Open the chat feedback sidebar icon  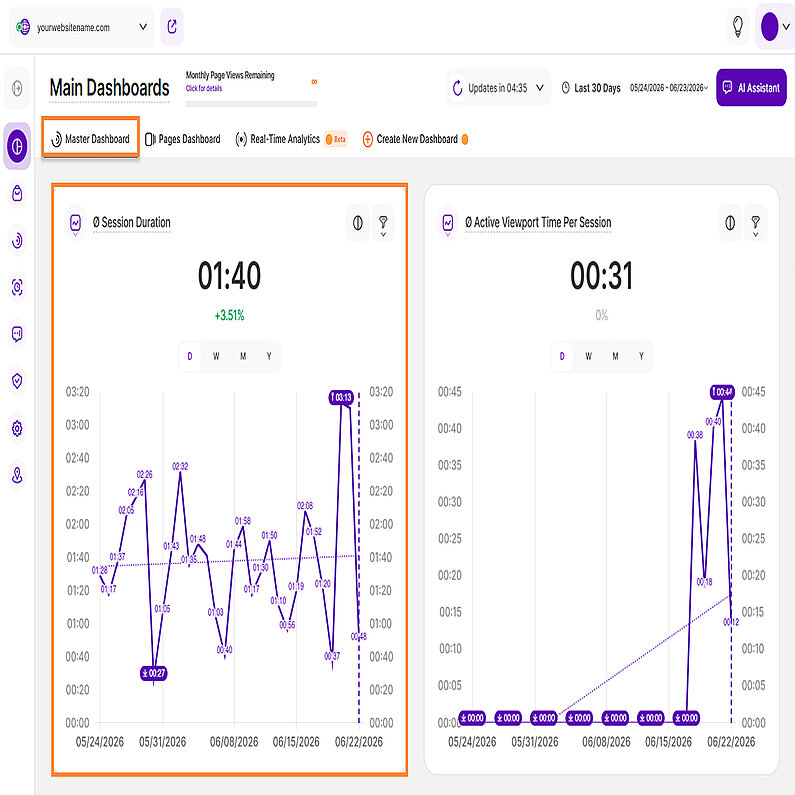[17, 334]
